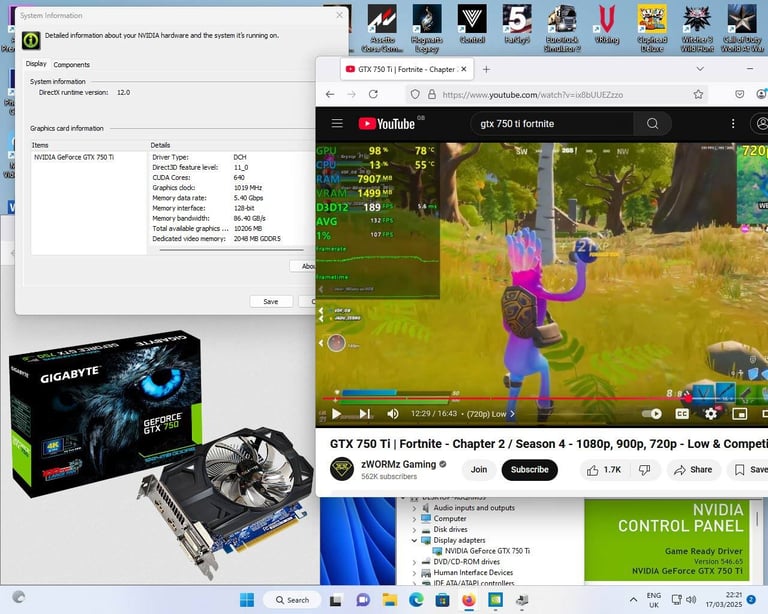Show hidden system tray icons
This screenshot has width=768, height=614.
[x=633, y=599]
